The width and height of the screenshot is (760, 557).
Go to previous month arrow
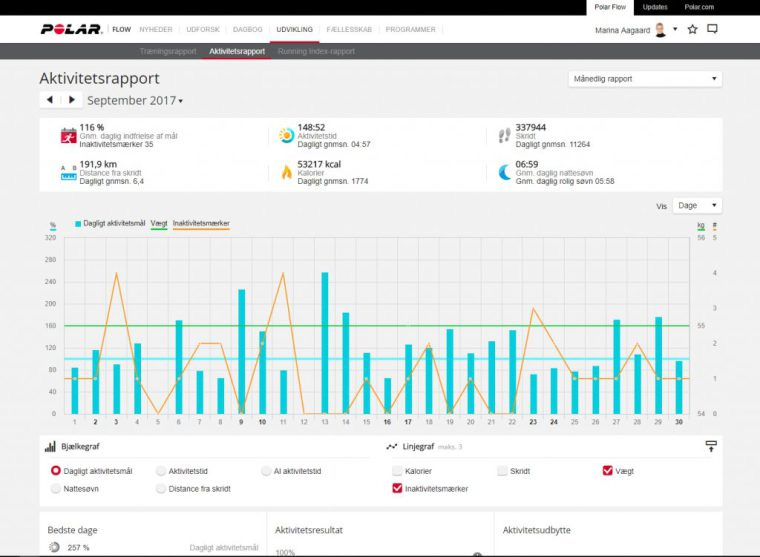[49, 100]
